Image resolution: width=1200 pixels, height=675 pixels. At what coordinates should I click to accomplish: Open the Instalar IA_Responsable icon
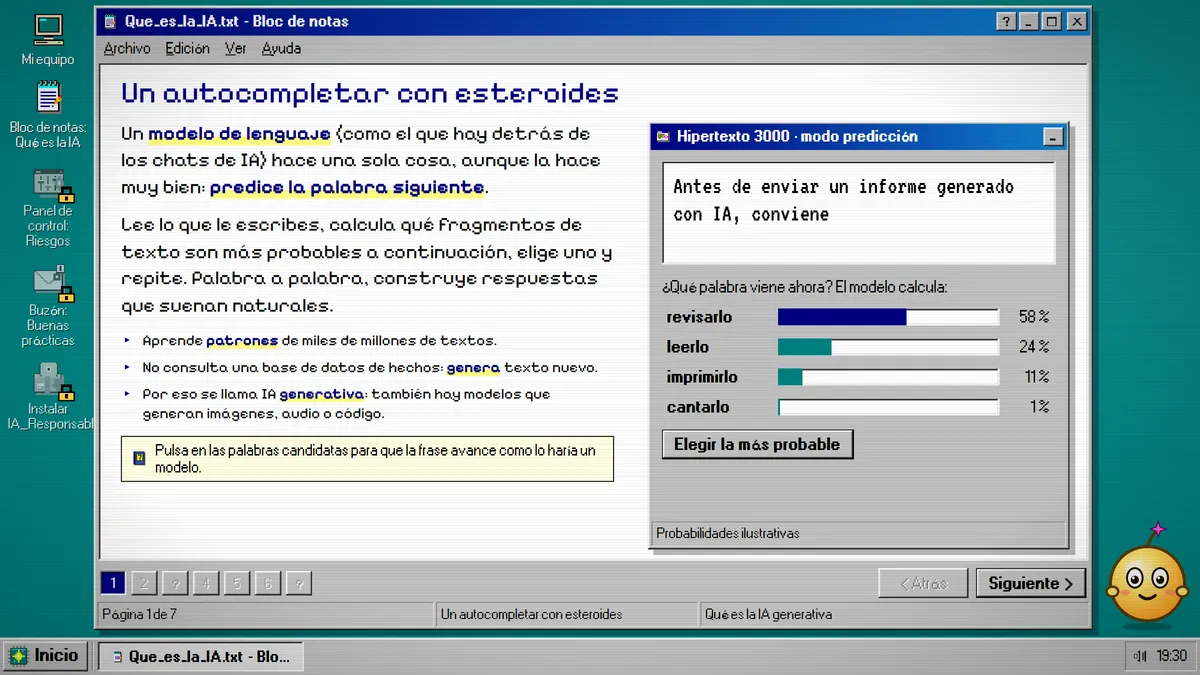(x=48, y=397)
